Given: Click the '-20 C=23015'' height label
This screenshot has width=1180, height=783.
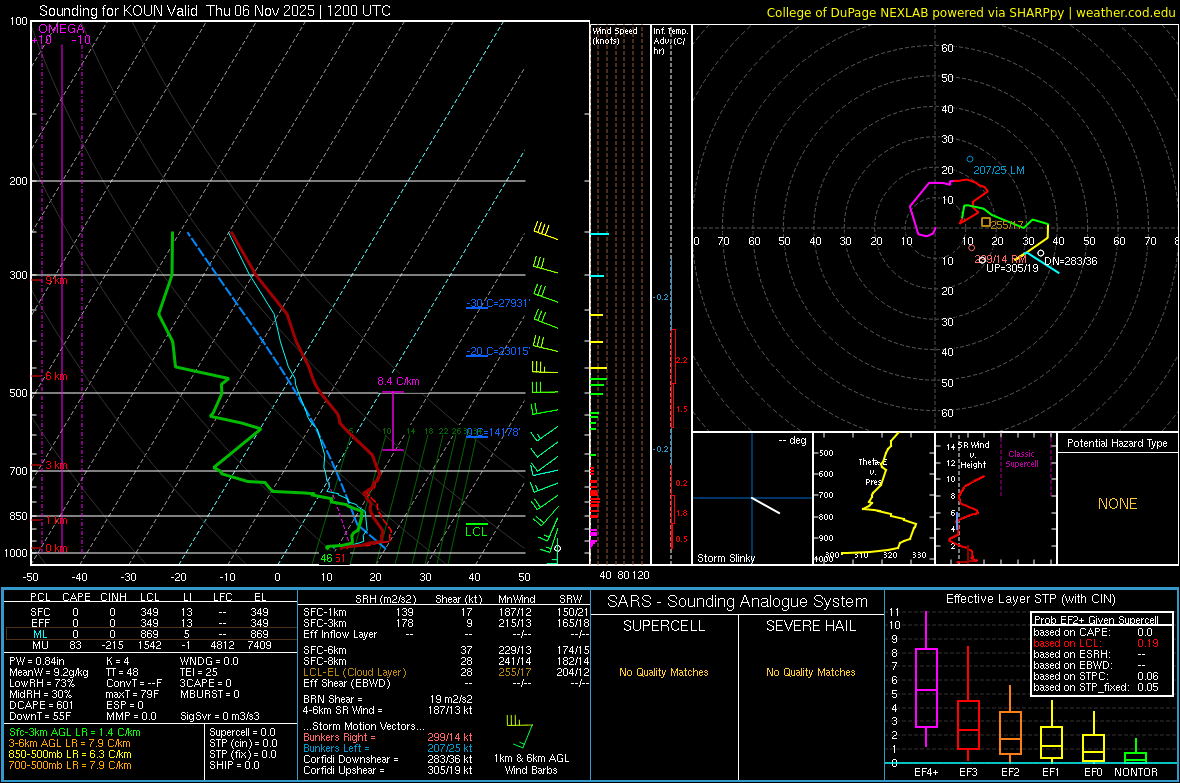Looking at the screenshot, I should 498,351.
